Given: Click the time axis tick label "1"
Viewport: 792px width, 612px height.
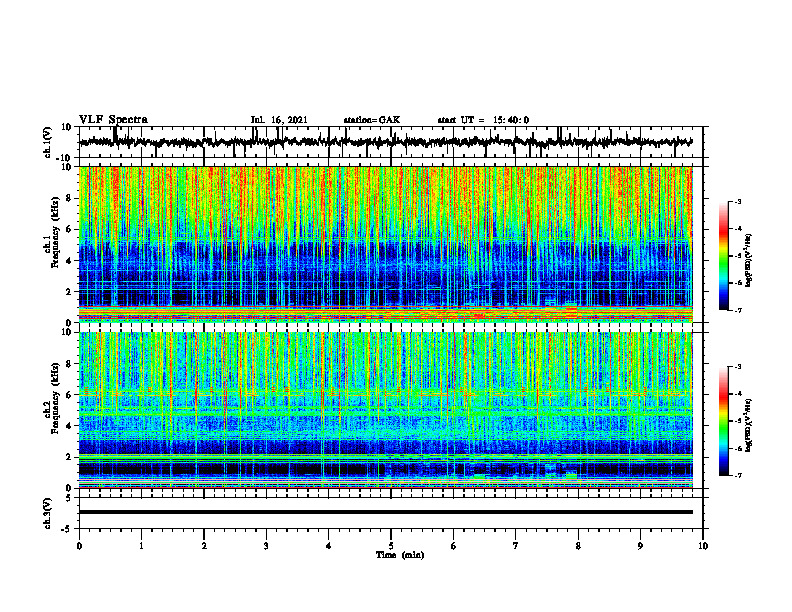Looking at the screenshot, I should 141,546.
